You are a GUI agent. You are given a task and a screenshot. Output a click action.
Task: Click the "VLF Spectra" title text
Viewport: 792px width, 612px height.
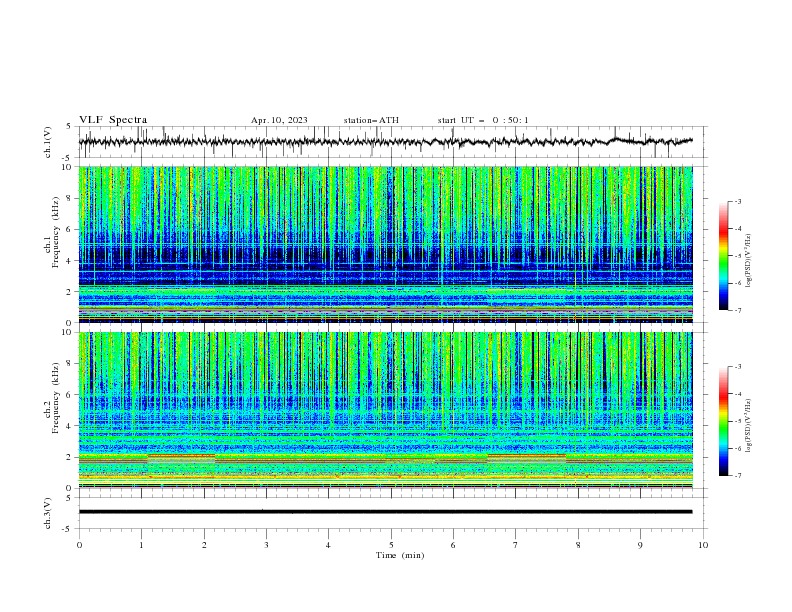click(113, 120)
